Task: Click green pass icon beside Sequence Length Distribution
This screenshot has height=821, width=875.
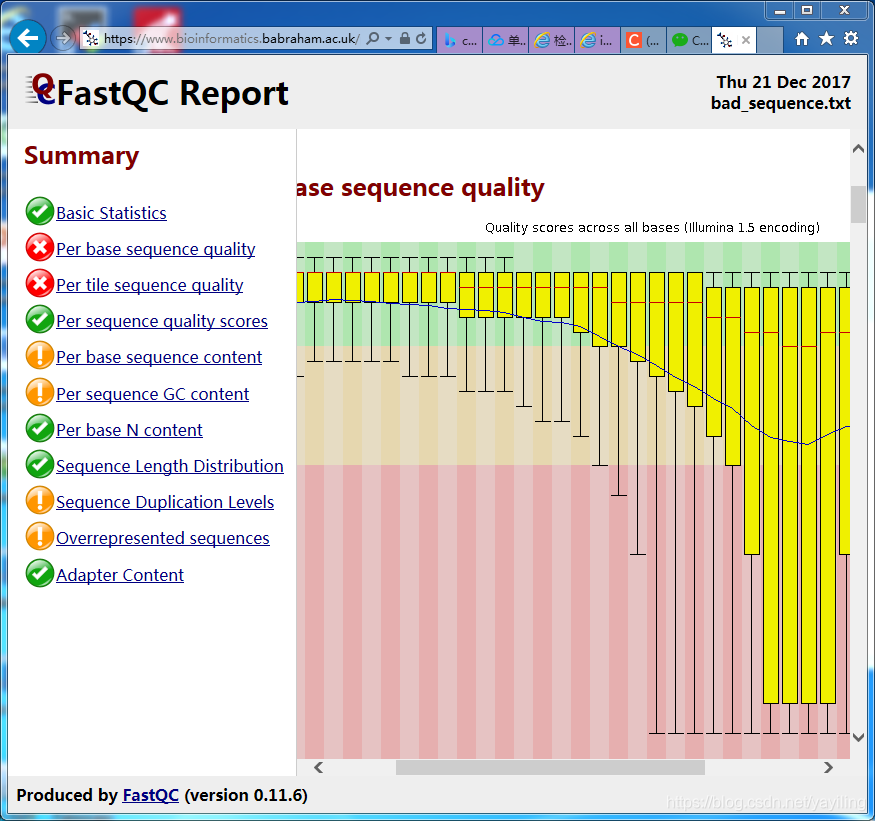Action: tap(40, 464)
